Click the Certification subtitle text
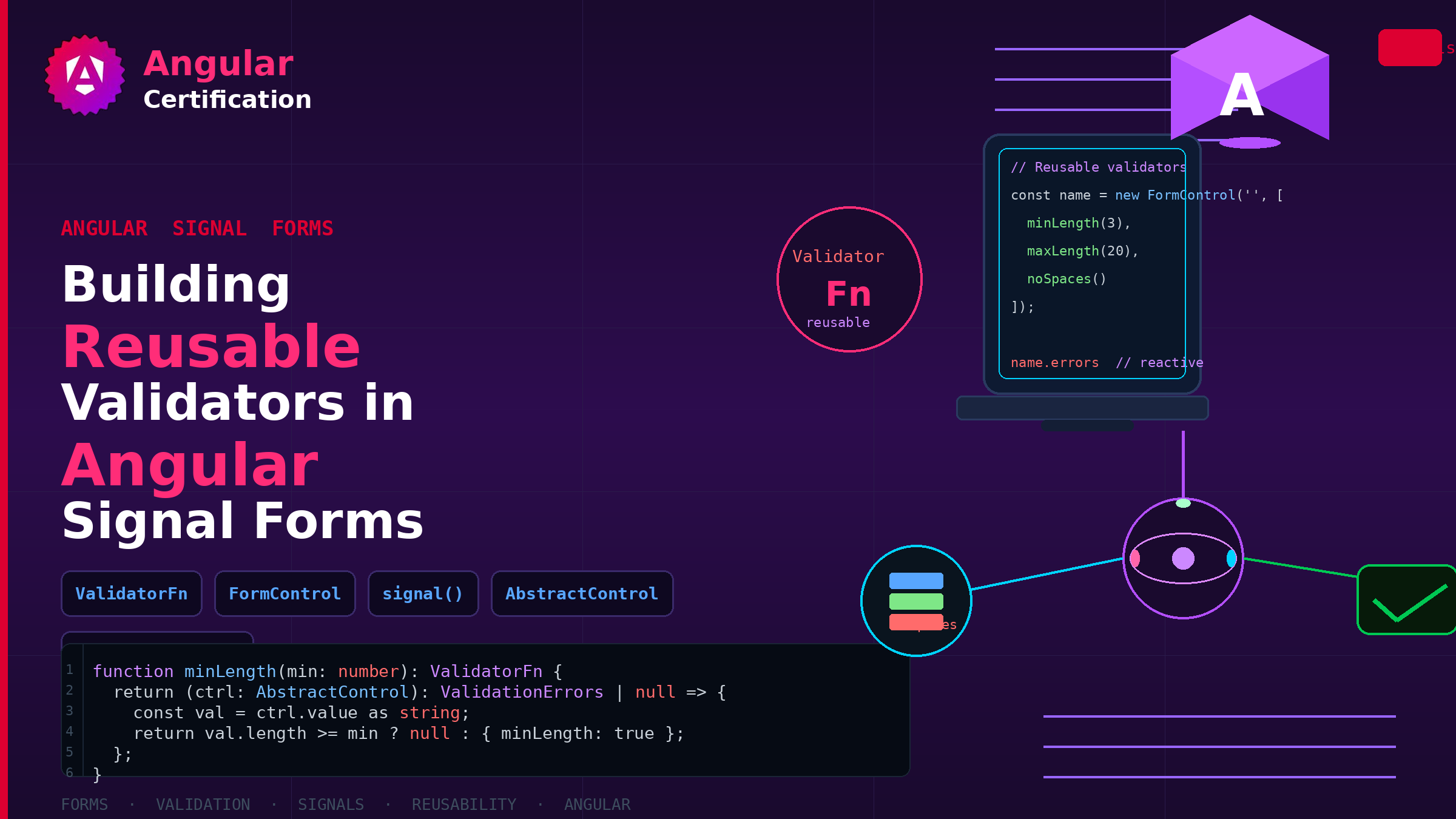 point(227,99)
